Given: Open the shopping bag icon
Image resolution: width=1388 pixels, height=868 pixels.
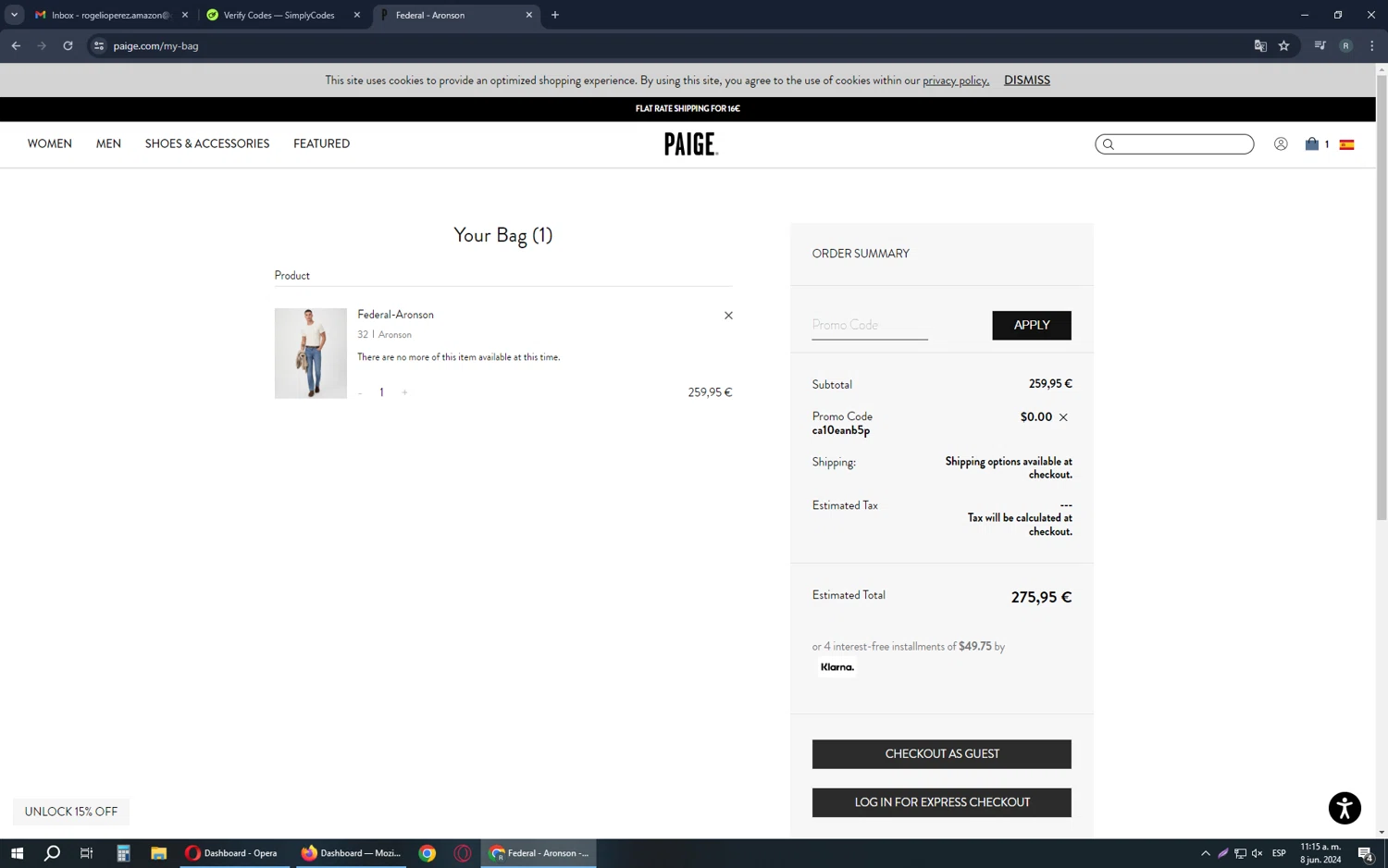Looking at the screenshot, I should point(1311,144).
